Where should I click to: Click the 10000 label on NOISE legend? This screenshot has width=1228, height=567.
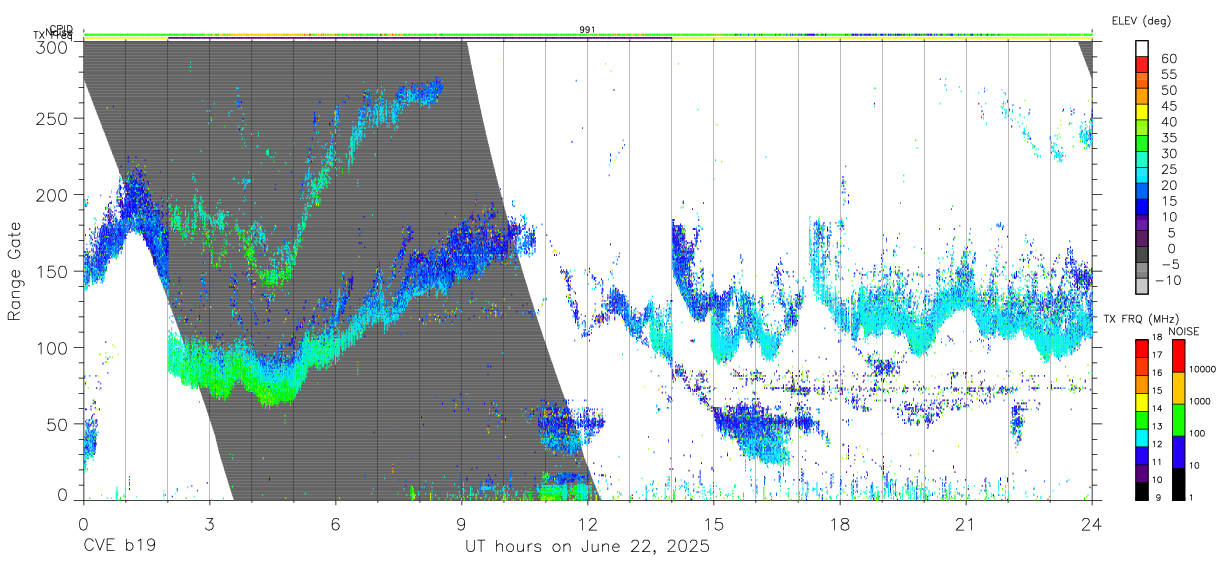(x=1204, y=370)
